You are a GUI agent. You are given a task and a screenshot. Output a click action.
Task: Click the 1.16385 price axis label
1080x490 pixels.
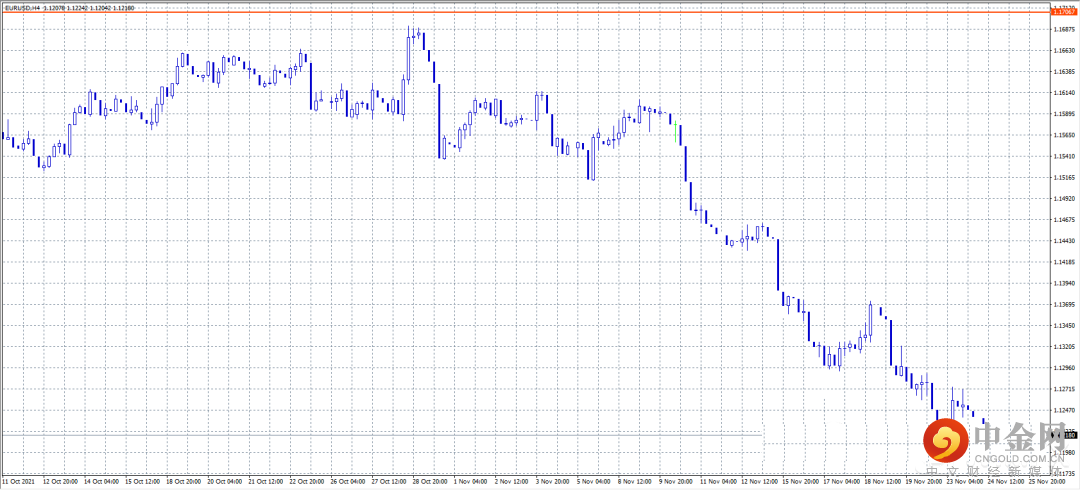[x=1066, y=72]
